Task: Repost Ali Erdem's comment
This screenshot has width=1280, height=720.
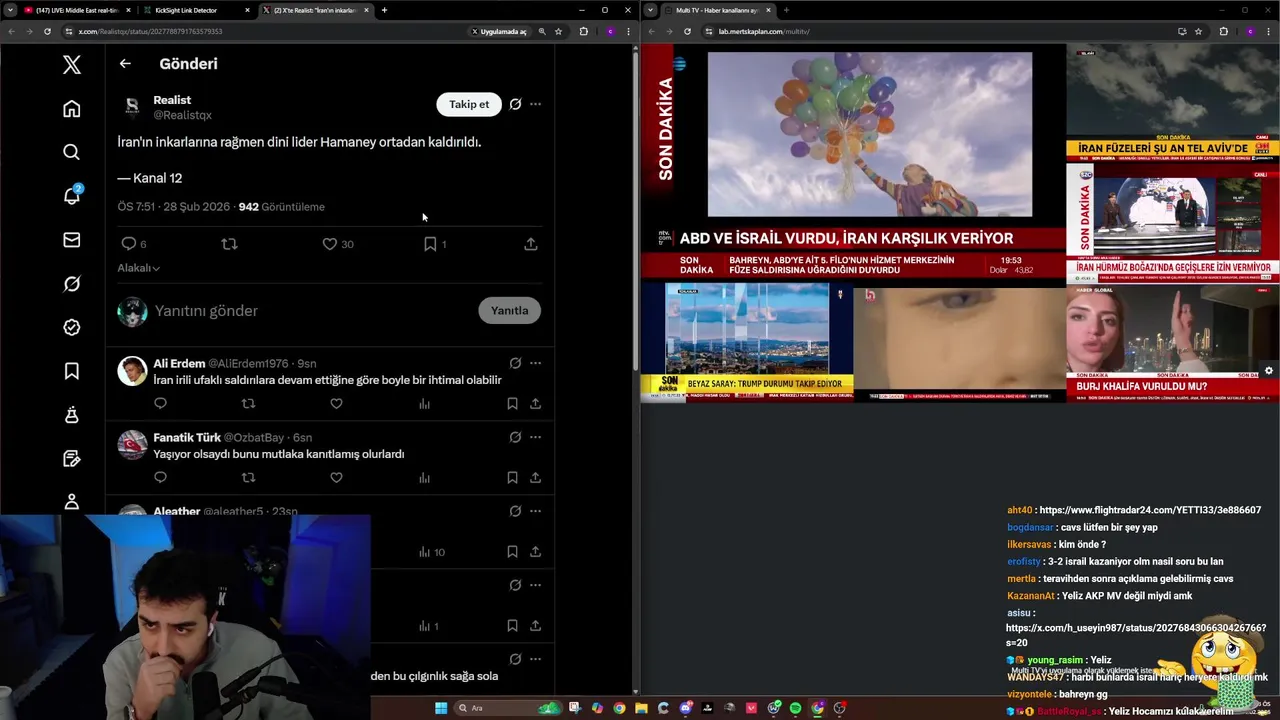Action: point(249,404)
